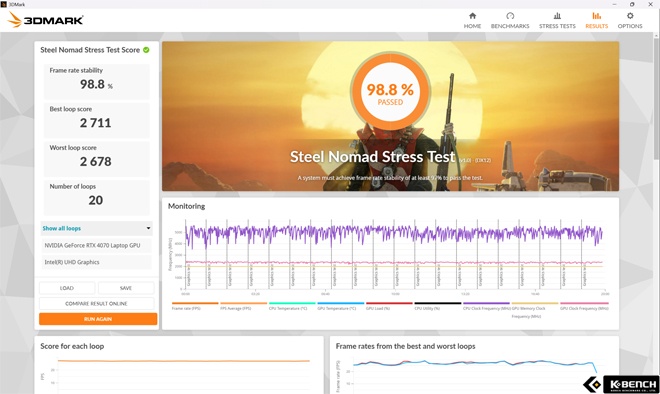
Task: Click the dropdown arrow beside Show all loops
Action: coord(148,228)
